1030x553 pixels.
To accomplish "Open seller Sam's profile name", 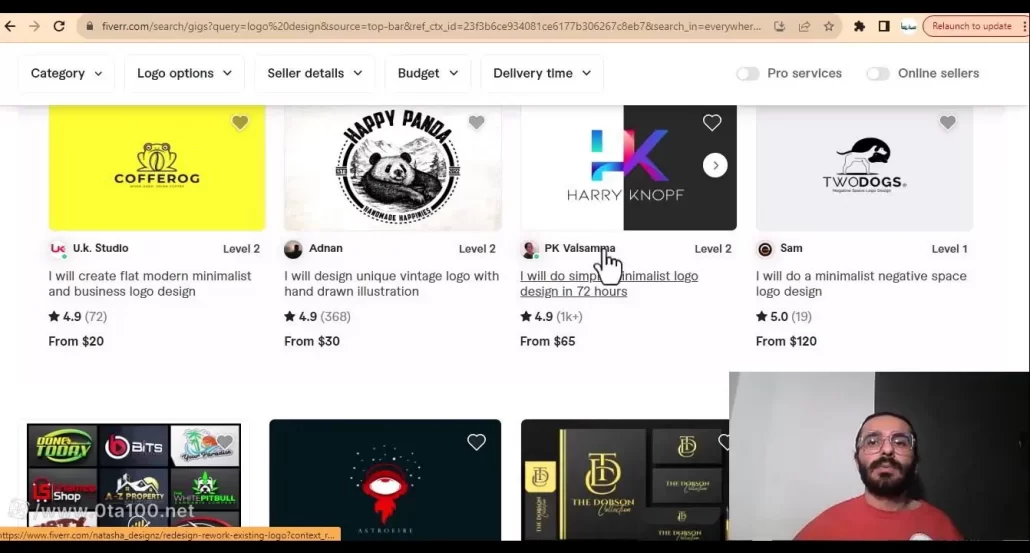I will (791, 248).
